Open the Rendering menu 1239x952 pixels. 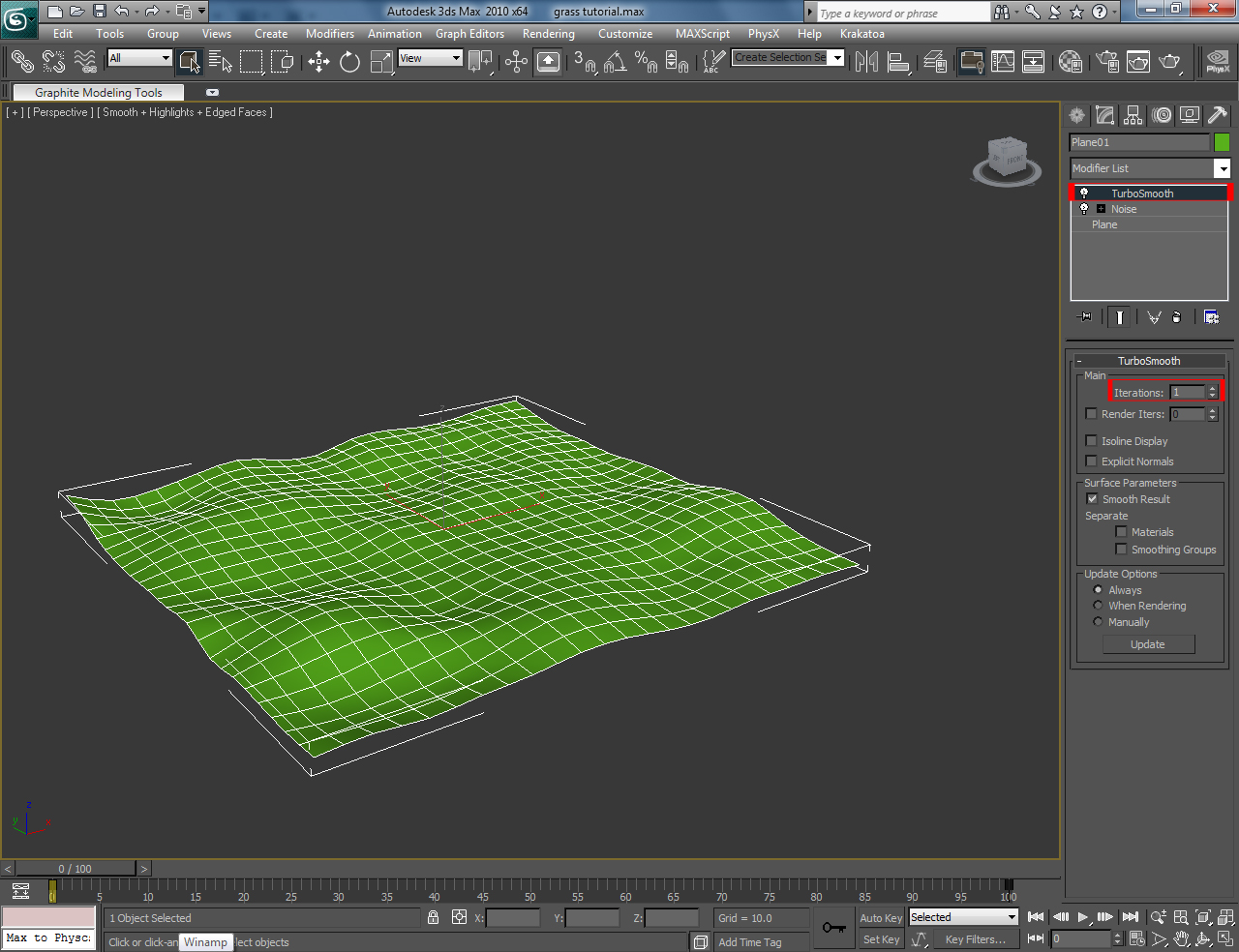coord(548,34)
